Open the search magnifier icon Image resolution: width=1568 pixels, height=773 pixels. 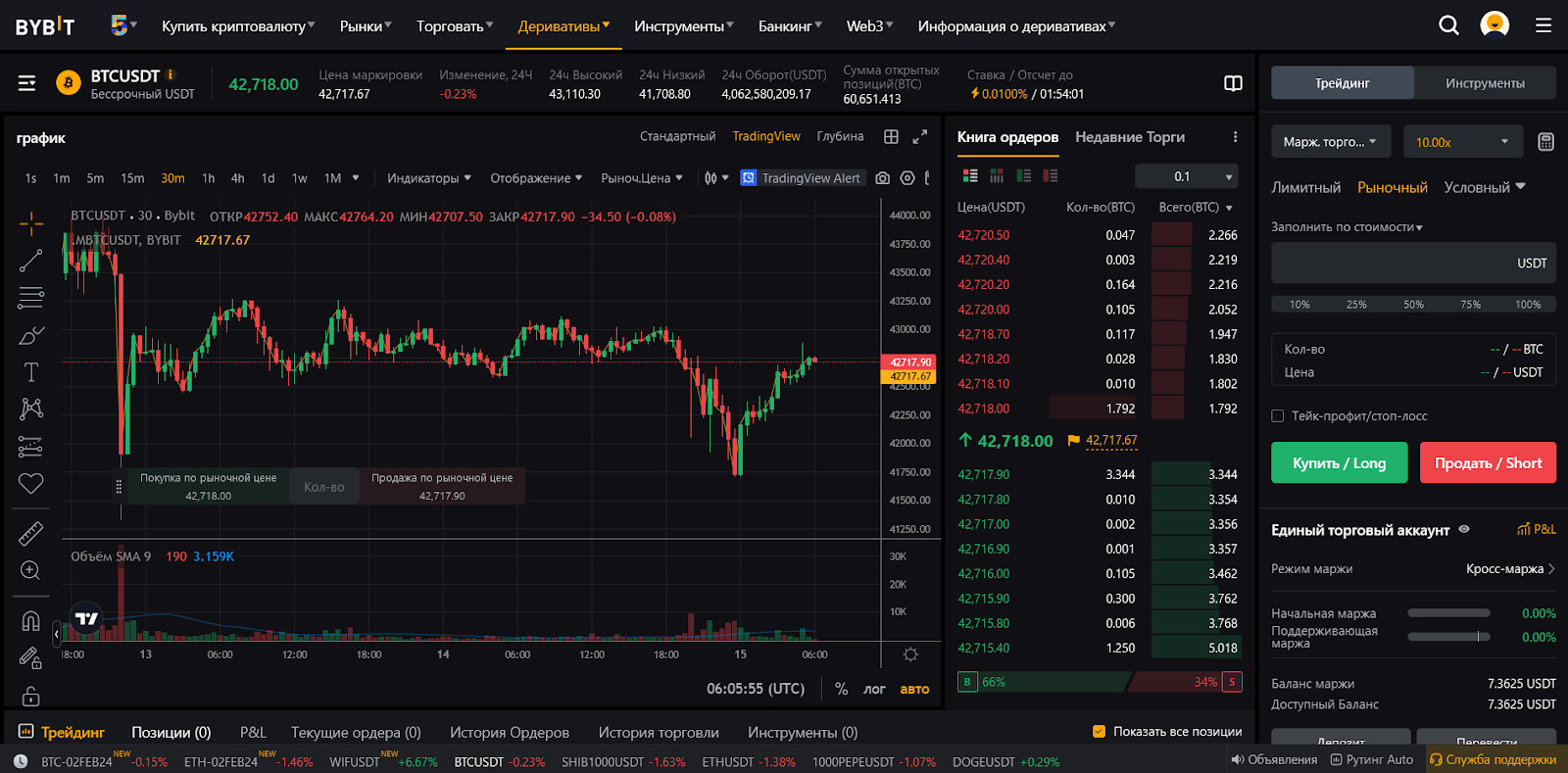[1448, 25]
